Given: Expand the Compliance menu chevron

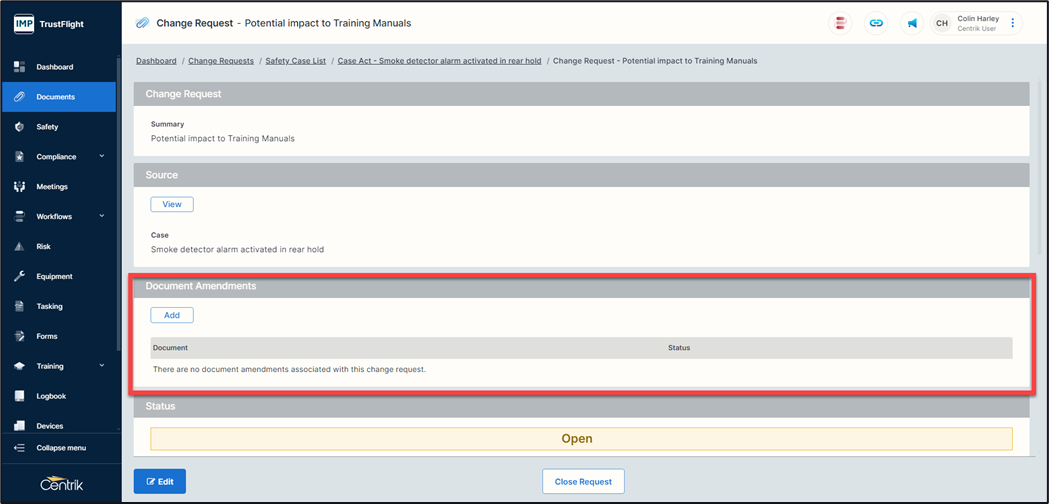Looking at the screenshot, I should point(102,157).
